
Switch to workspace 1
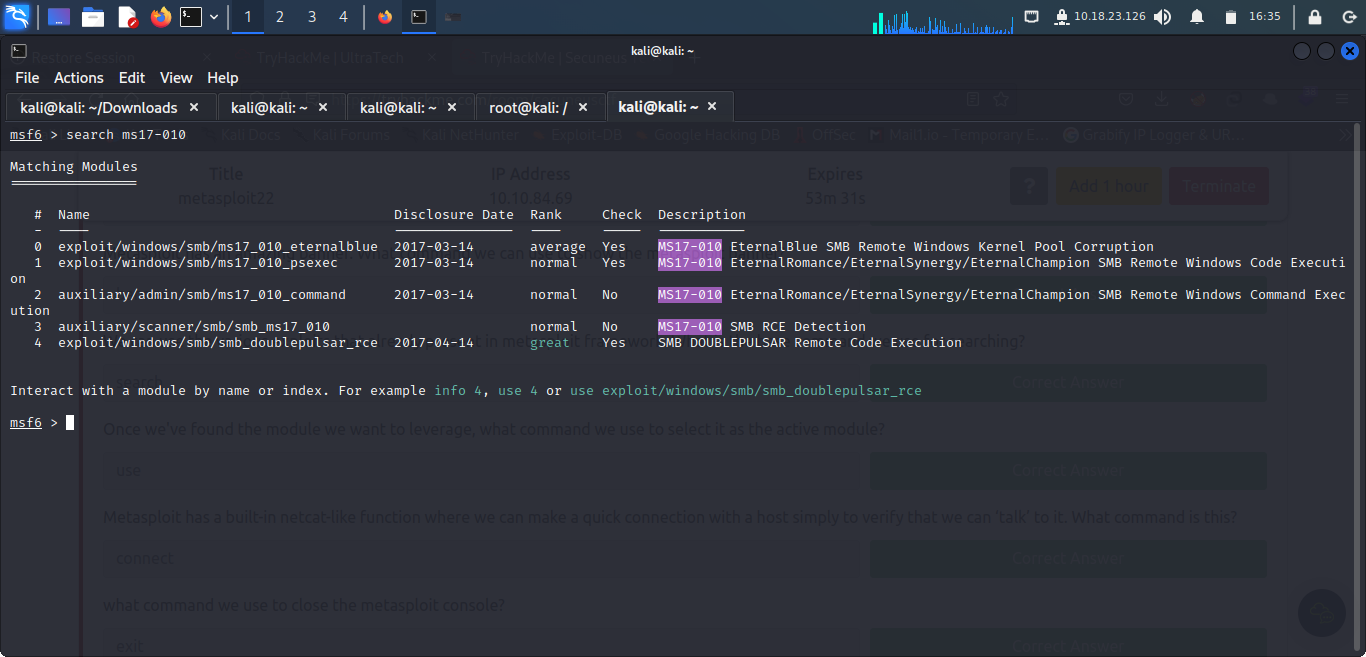[248, 17]
